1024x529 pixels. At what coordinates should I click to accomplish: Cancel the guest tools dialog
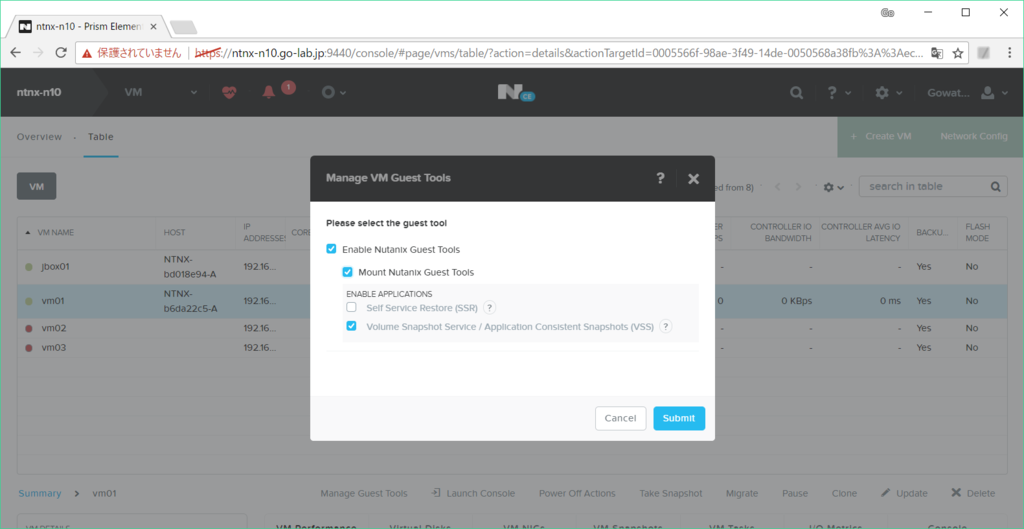tap(620, 418)
